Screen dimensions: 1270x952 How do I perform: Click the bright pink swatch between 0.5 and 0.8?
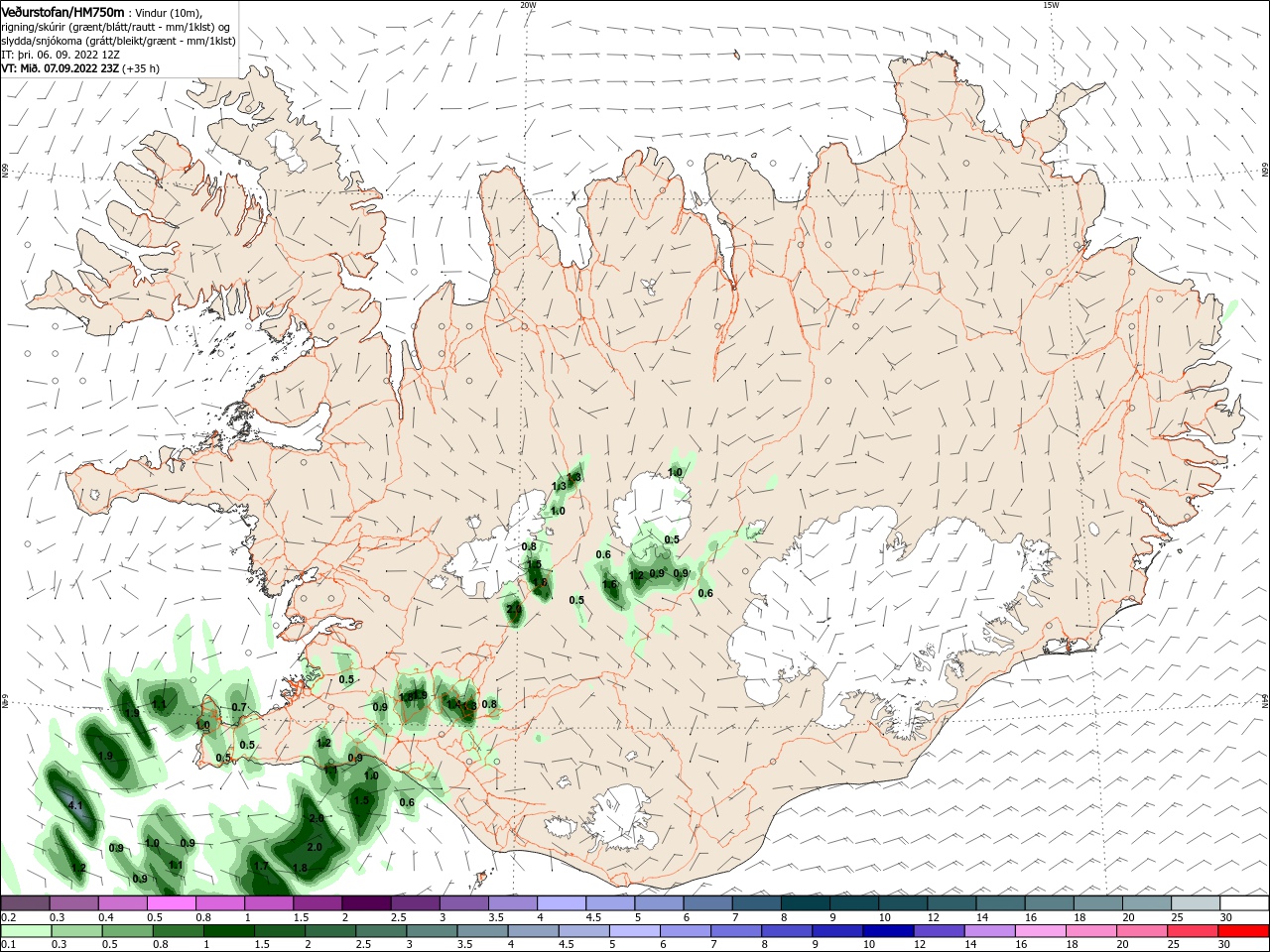tap(171, 903)
